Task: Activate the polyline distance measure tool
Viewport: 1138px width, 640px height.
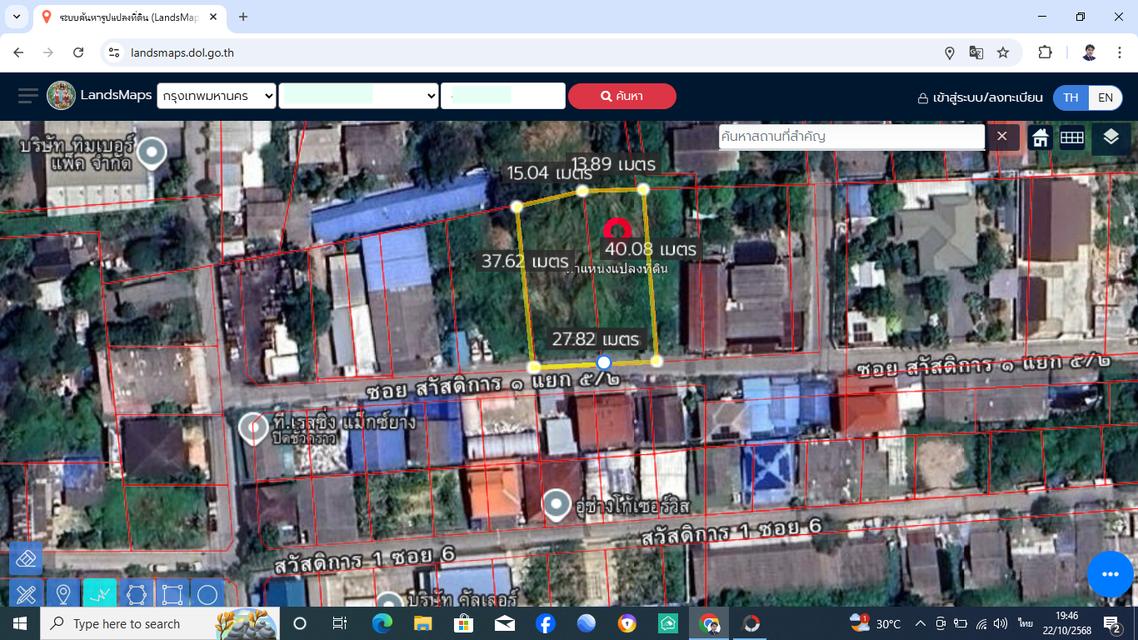Action: [x=99, y=595]
